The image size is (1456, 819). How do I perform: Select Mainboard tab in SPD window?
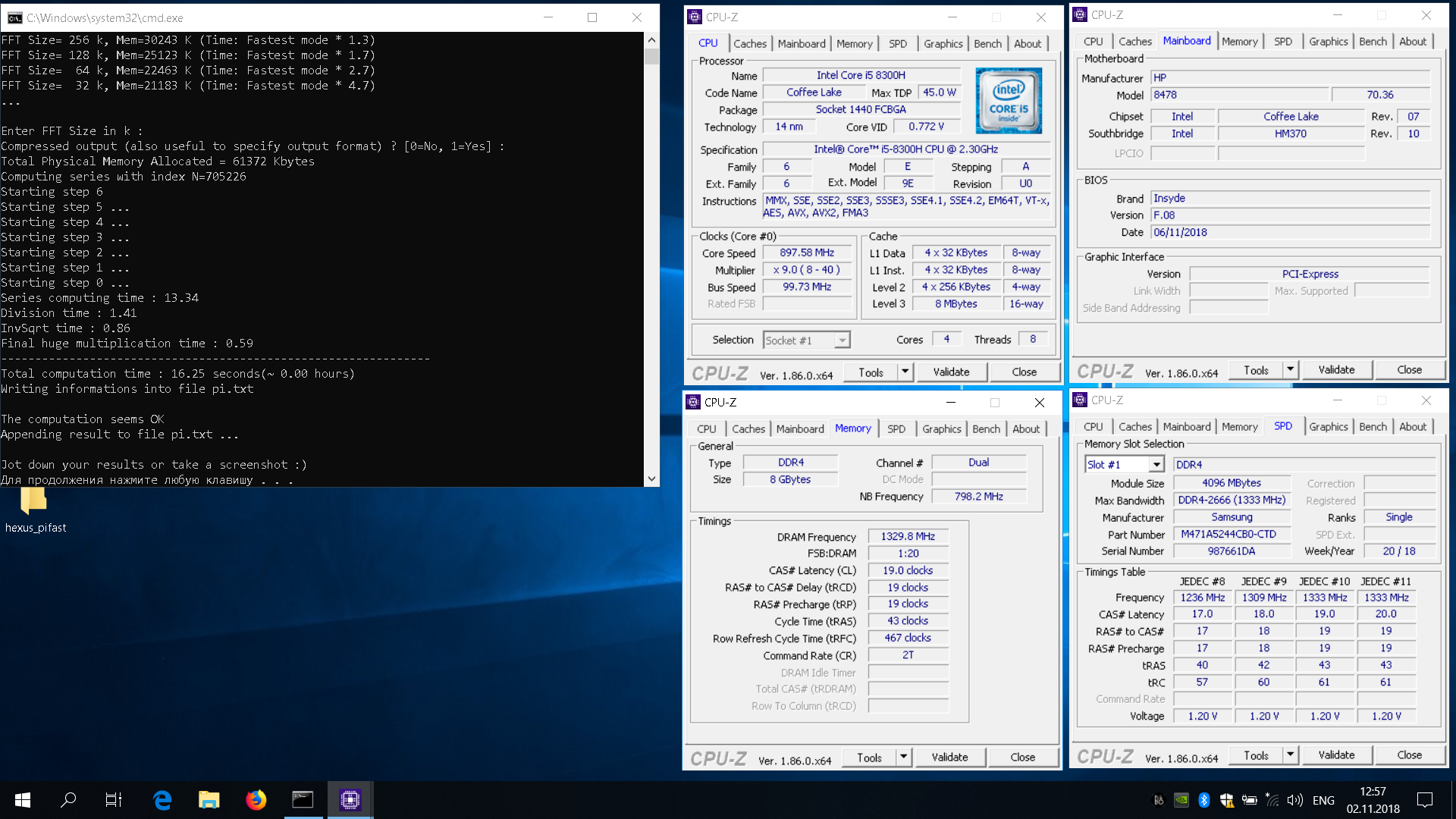1186,427
